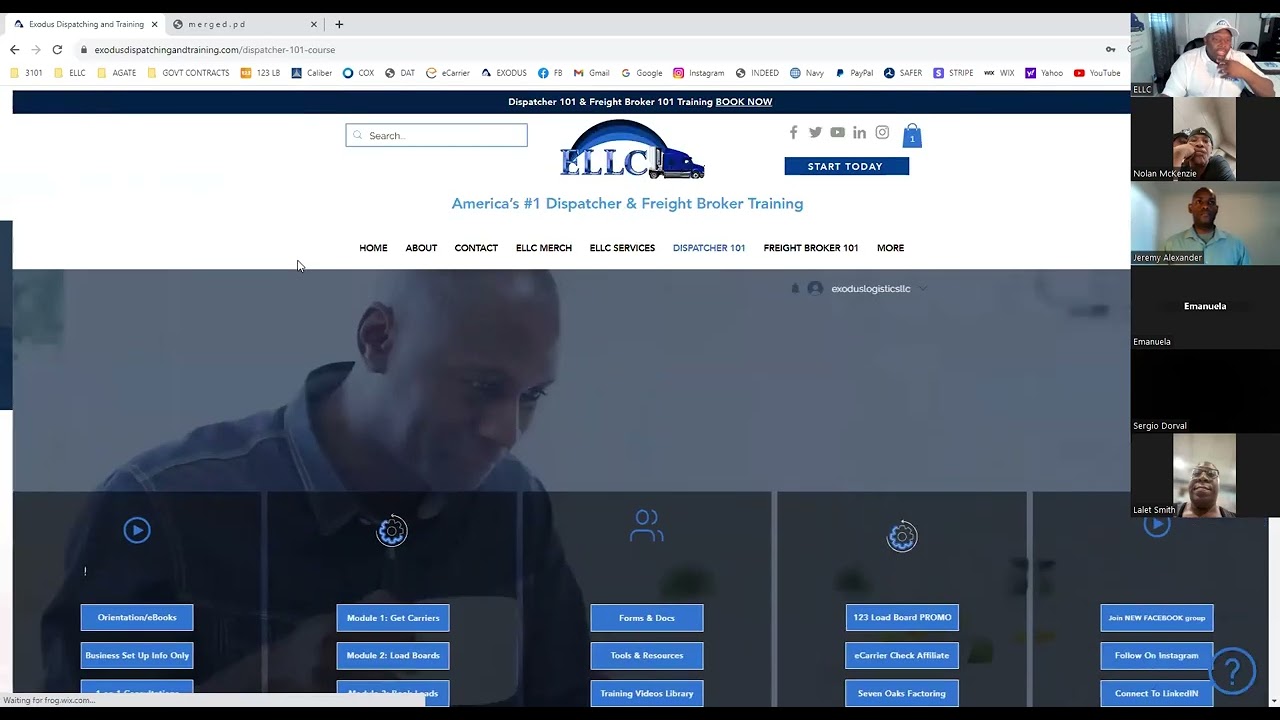Open the AGATE bookmark folder
Viewport: 1280px width, 720px height.
coord(116,73)
